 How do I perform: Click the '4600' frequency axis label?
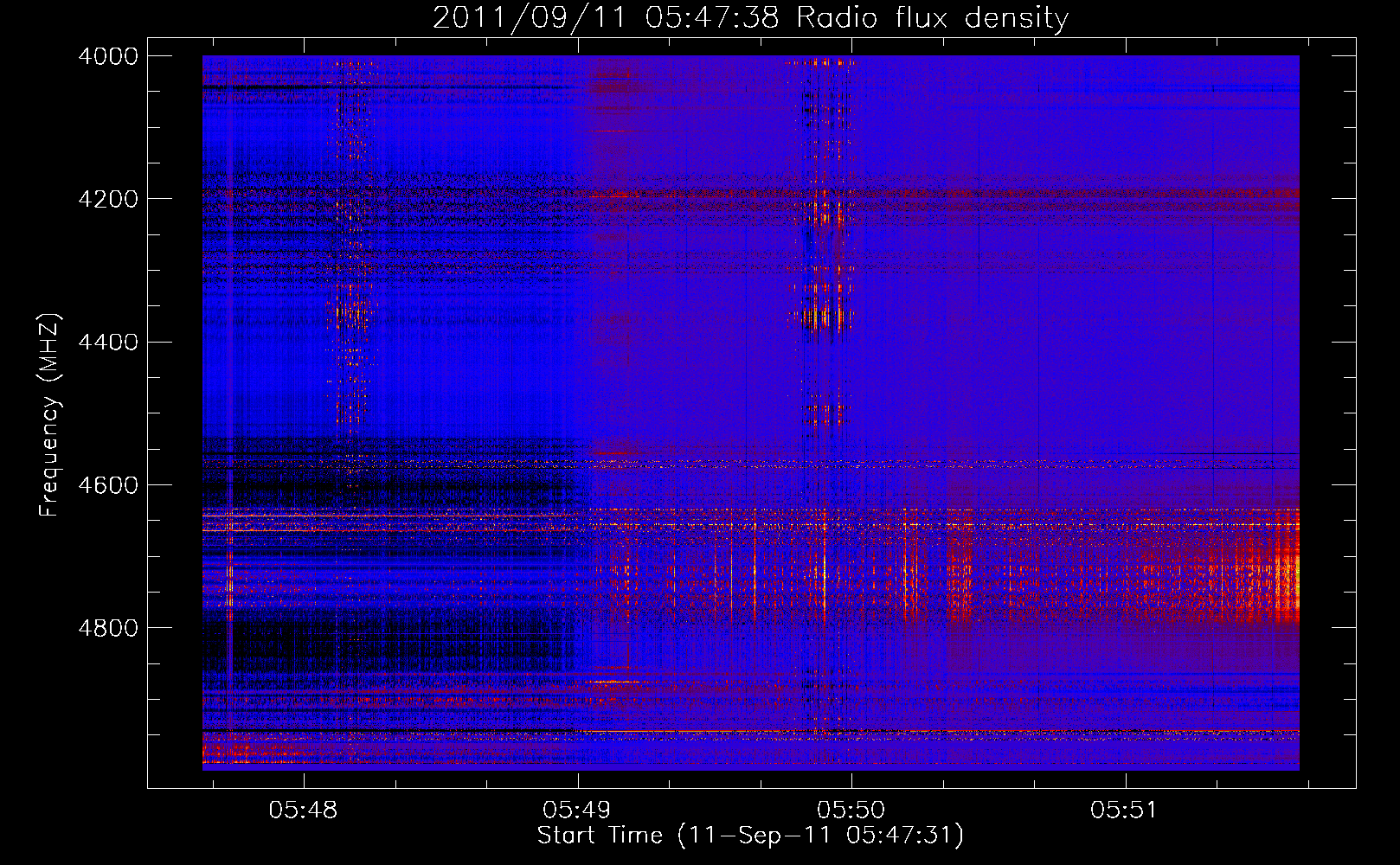[108, 485]
